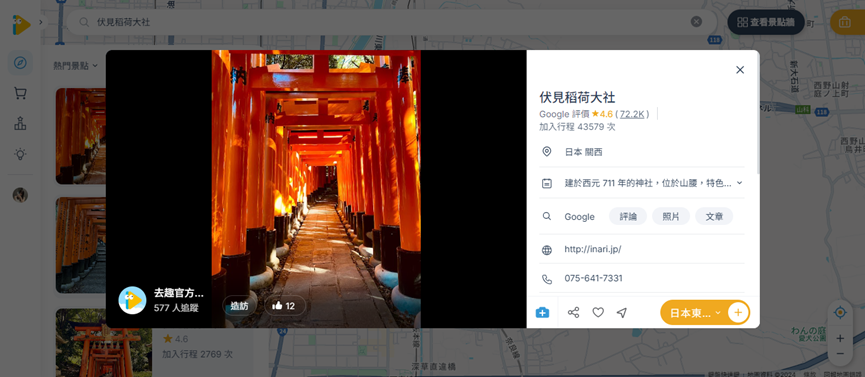
Task: Open the compass explore sidebar icon
Action: 20,63
